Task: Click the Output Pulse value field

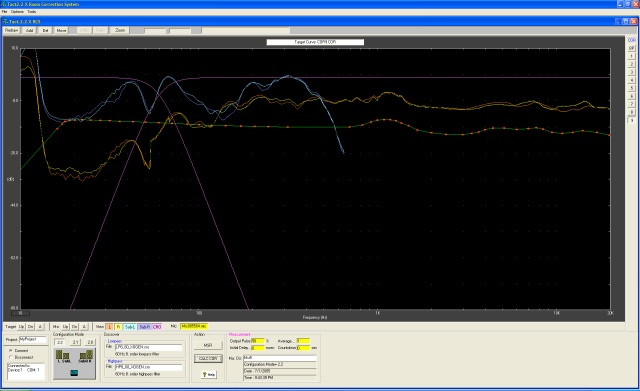Action: tap(258, 341)
